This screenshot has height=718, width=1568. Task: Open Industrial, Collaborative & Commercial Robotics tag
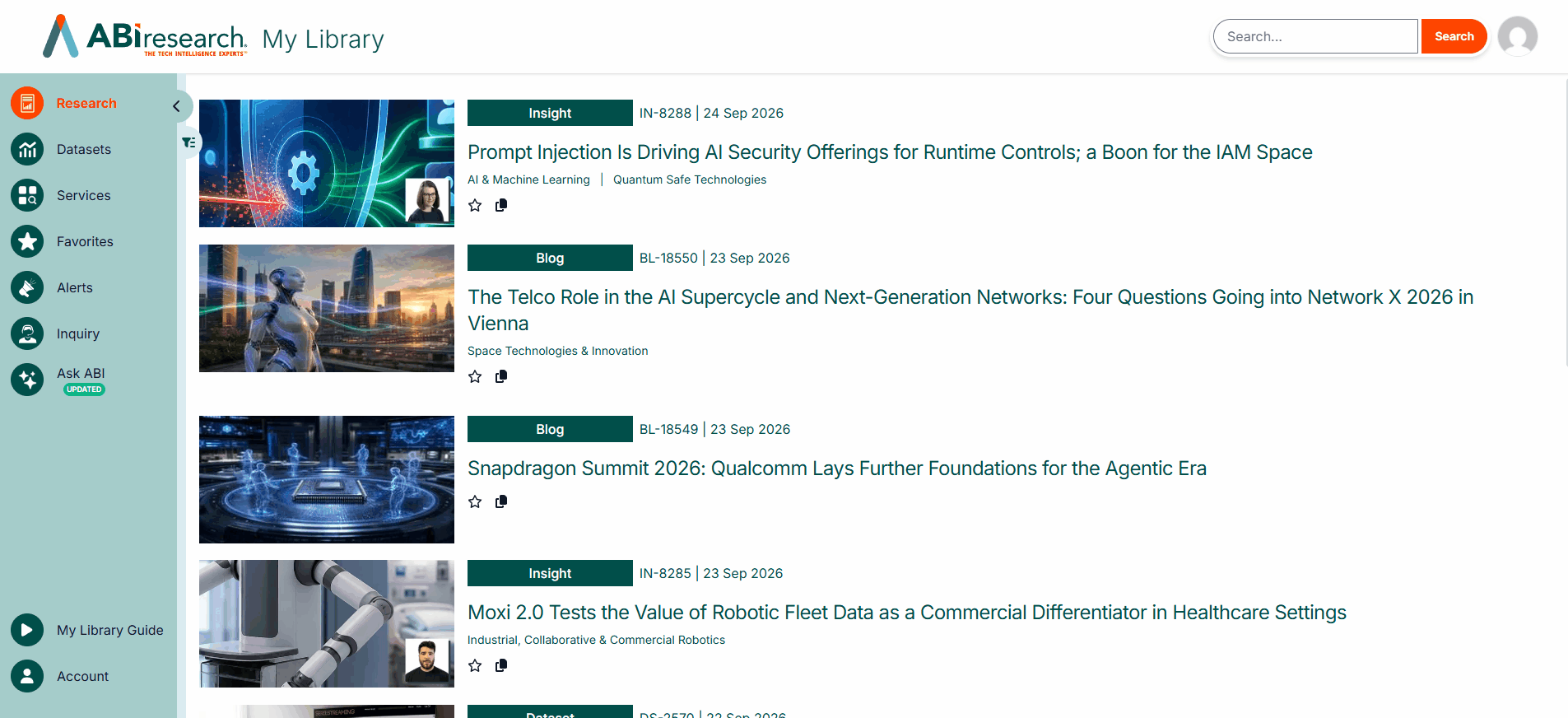[596, 640]
